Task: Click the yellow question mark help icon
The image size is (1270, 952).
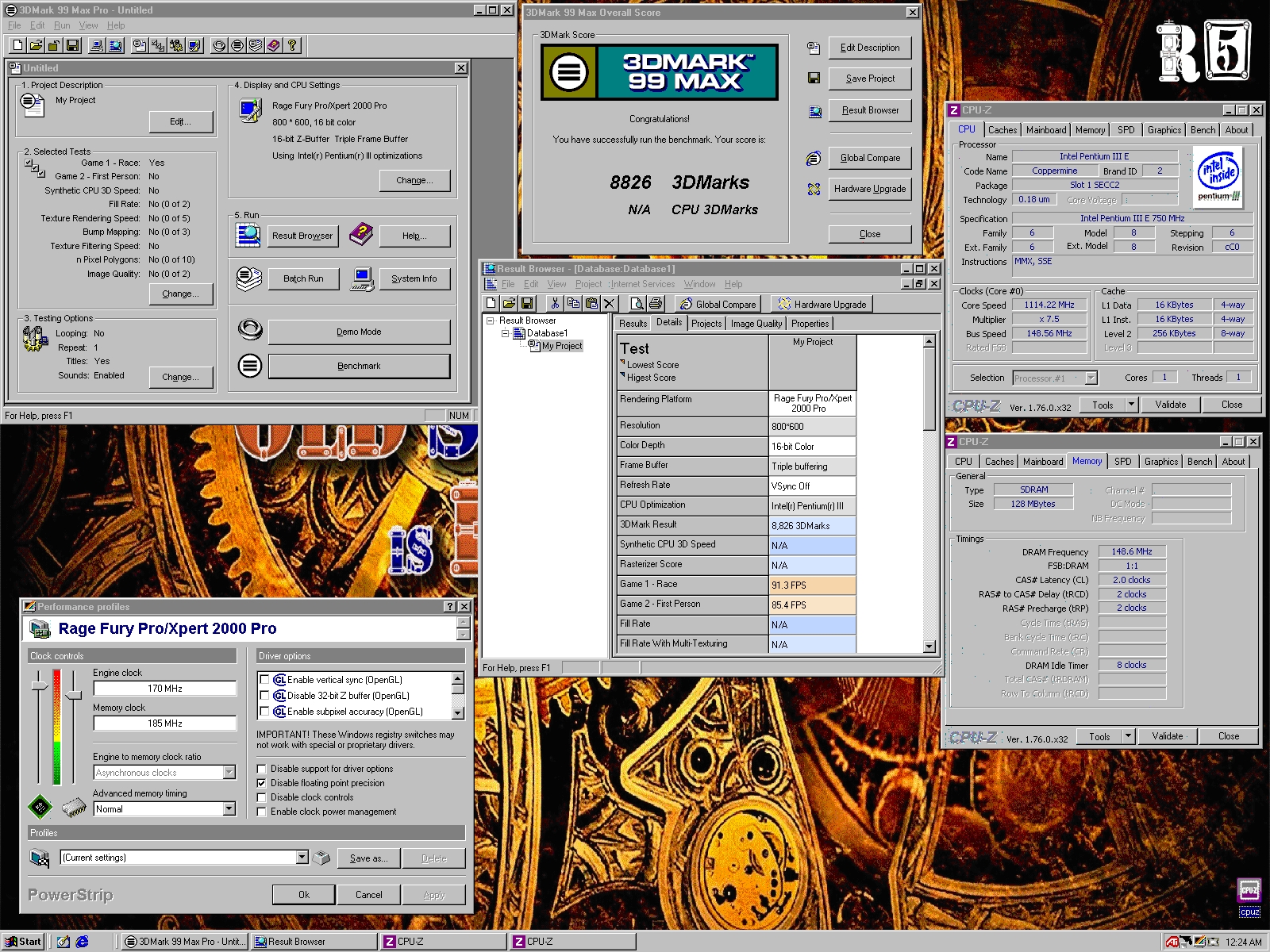Action: [292, 46]
